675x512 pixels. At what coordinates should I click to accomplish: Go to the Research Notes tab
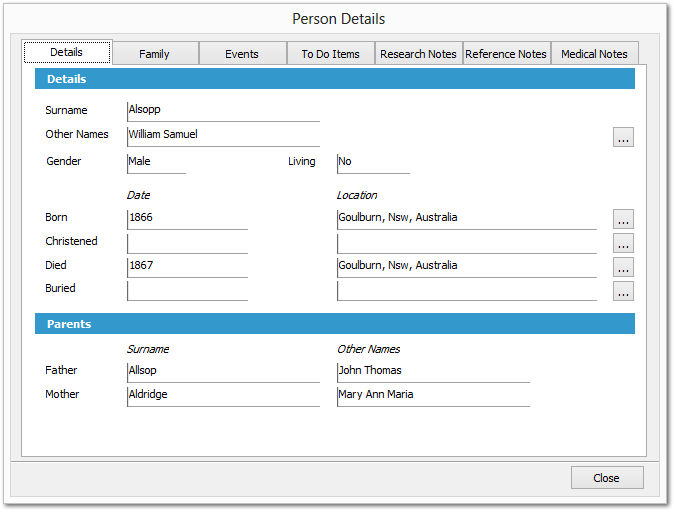pyautogui.click(x=418, y=54)
